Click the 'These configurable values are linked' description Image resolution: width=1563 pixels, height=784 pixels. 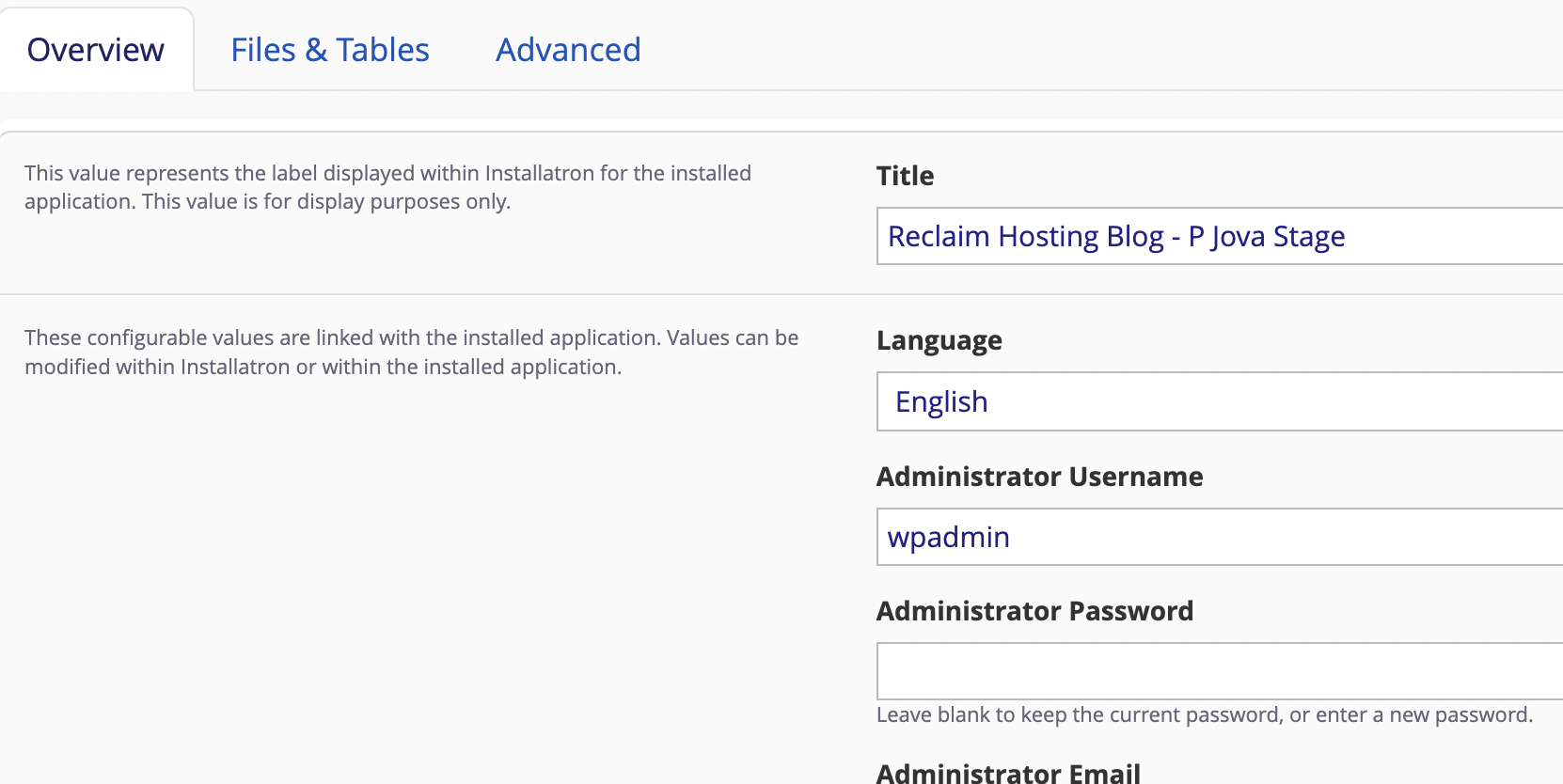(412, 352)
